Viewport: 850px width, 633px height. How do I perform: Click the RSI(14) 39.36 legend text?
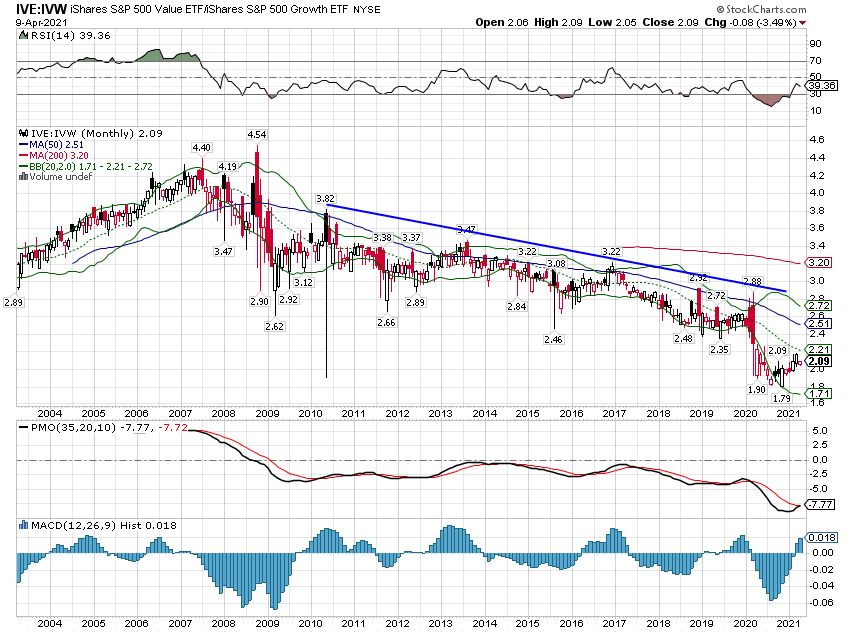[70, 36]
